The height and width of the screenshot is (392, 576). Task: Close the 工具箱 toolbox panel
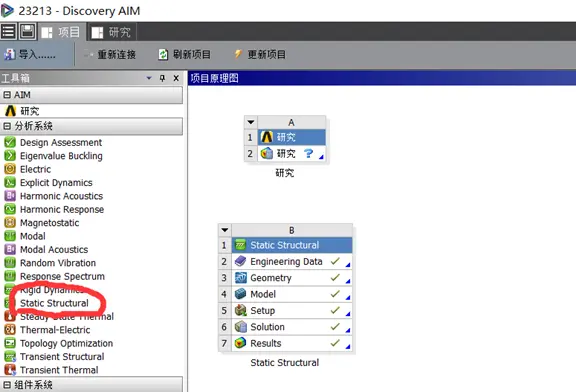[x=176, y=78]
